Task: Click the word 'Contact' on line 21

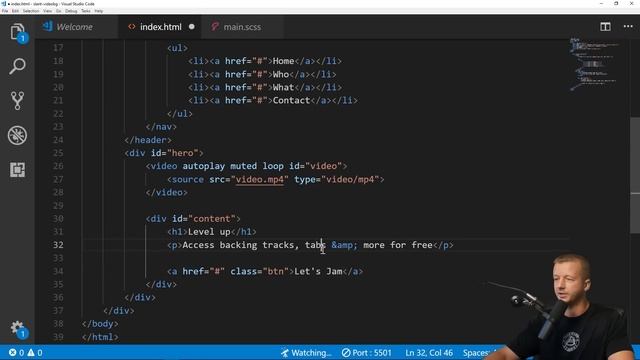Action: [x=291, y=100]
